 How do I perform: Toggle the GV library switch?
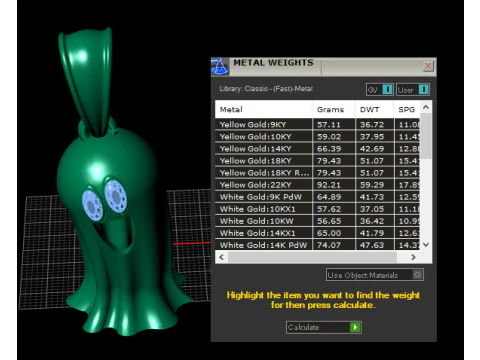click(380, 89)
